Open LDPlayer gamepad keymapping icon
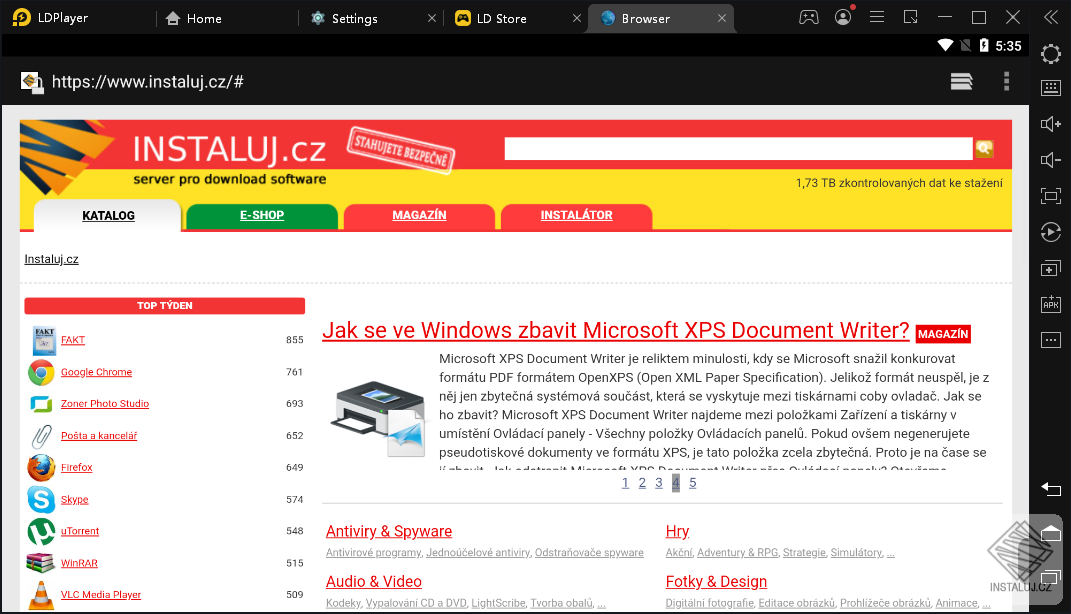Image resolution: width=1071 pixels, height=614 pixels. [x=809, y=18]
